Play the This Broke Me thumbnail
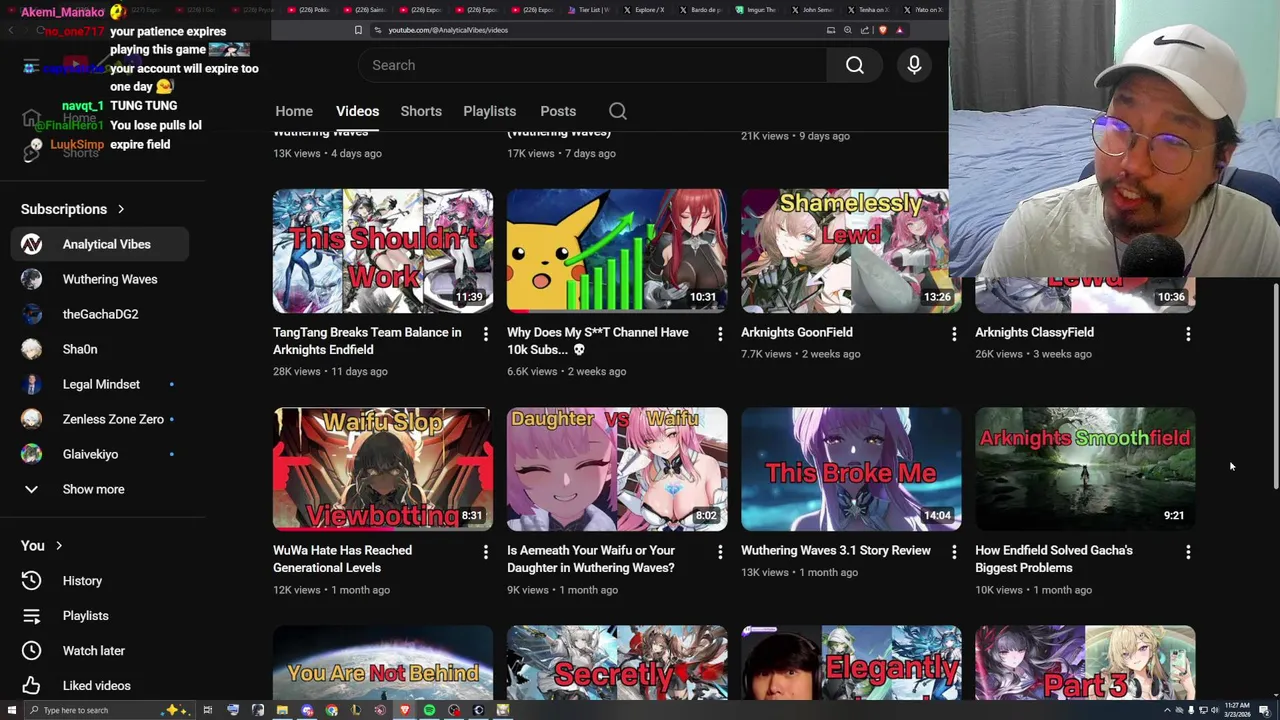 coord(851,469)
